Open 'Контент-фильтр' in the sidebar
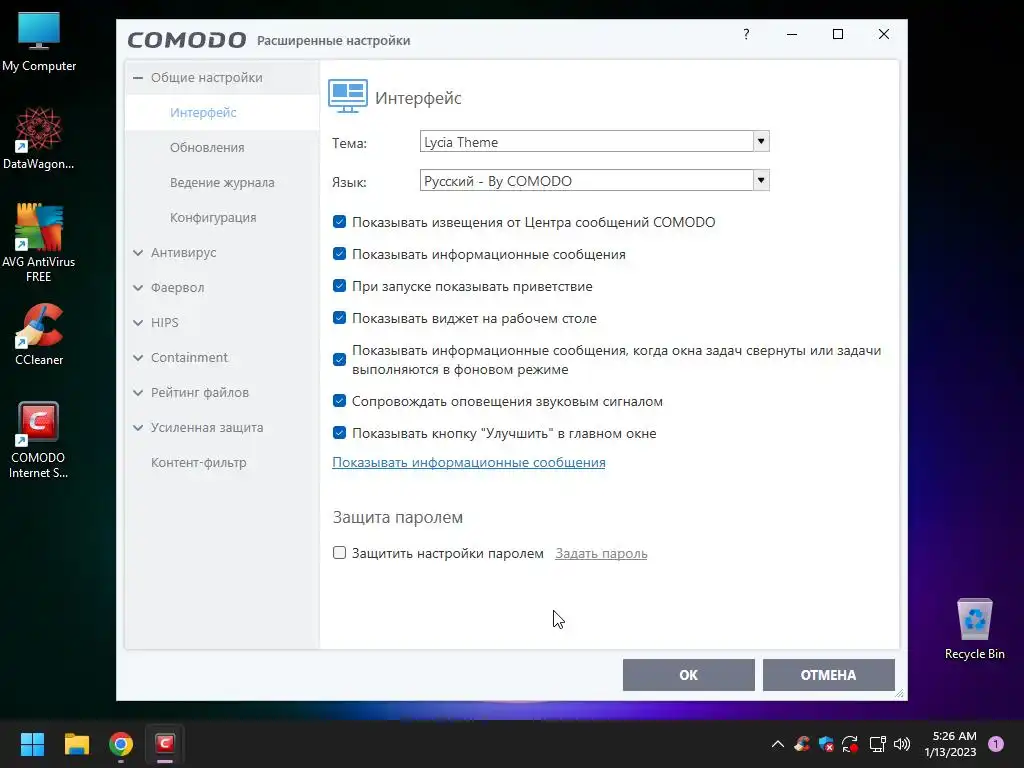The image size is (1024, 768). (x=199, y=462)
